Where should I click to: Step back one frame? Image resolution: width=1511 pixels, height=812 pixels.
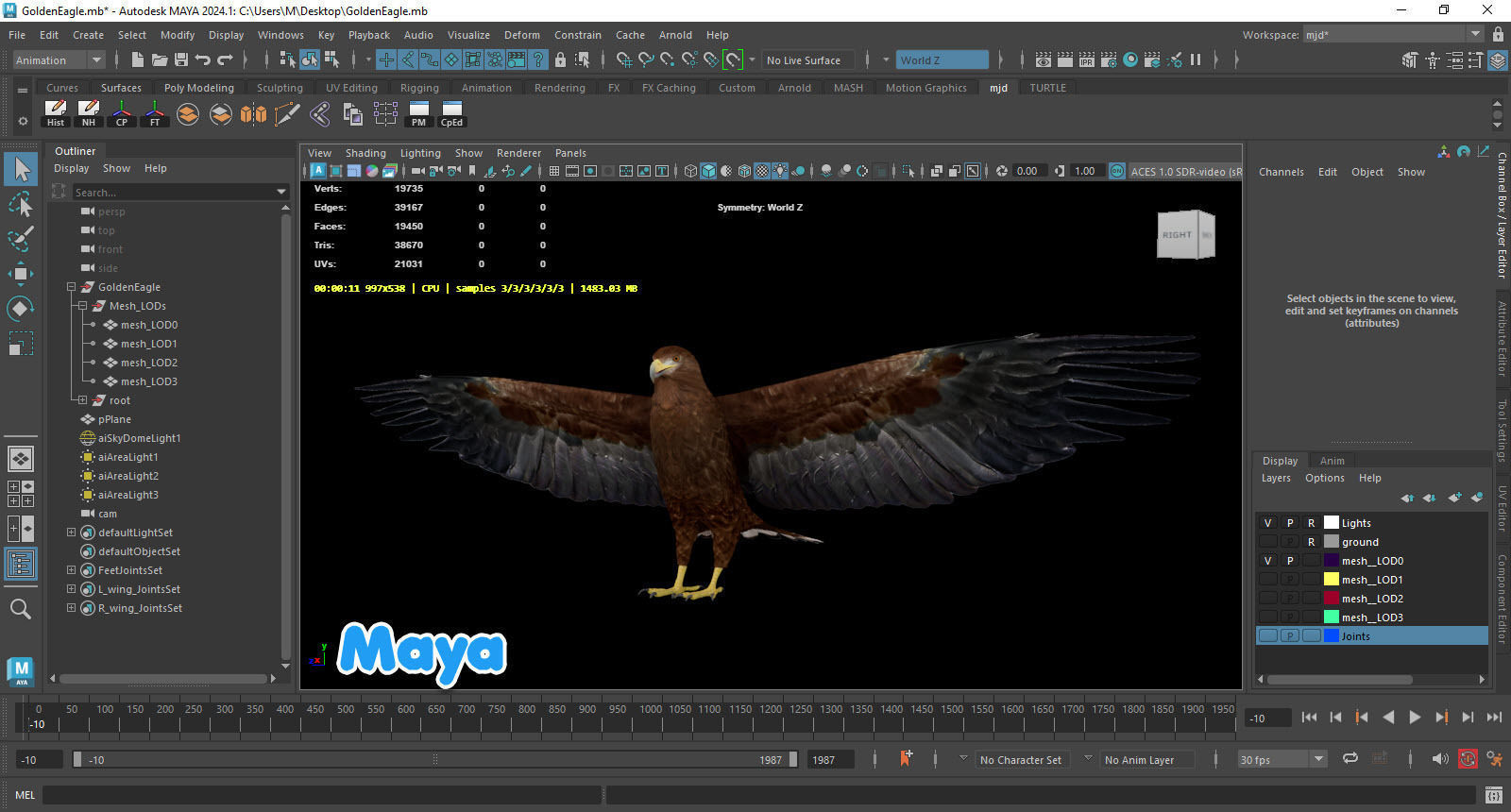(1335, 718)
